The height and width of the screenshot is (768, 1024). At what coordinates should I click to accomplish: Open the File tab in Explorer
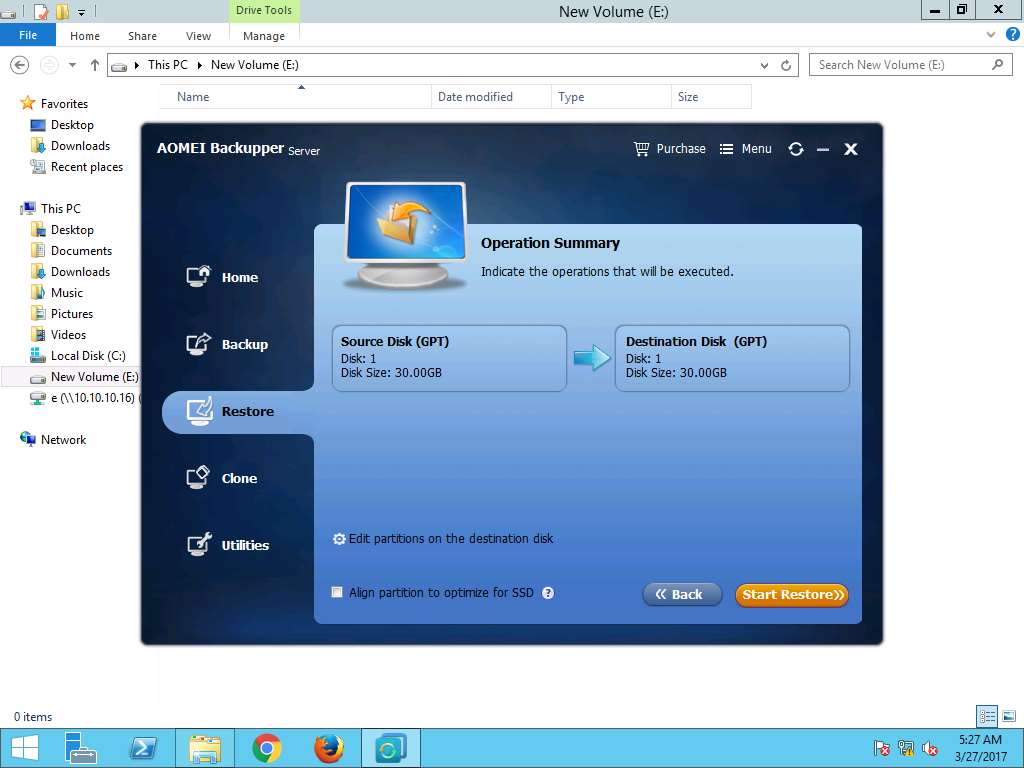point(28,35)
